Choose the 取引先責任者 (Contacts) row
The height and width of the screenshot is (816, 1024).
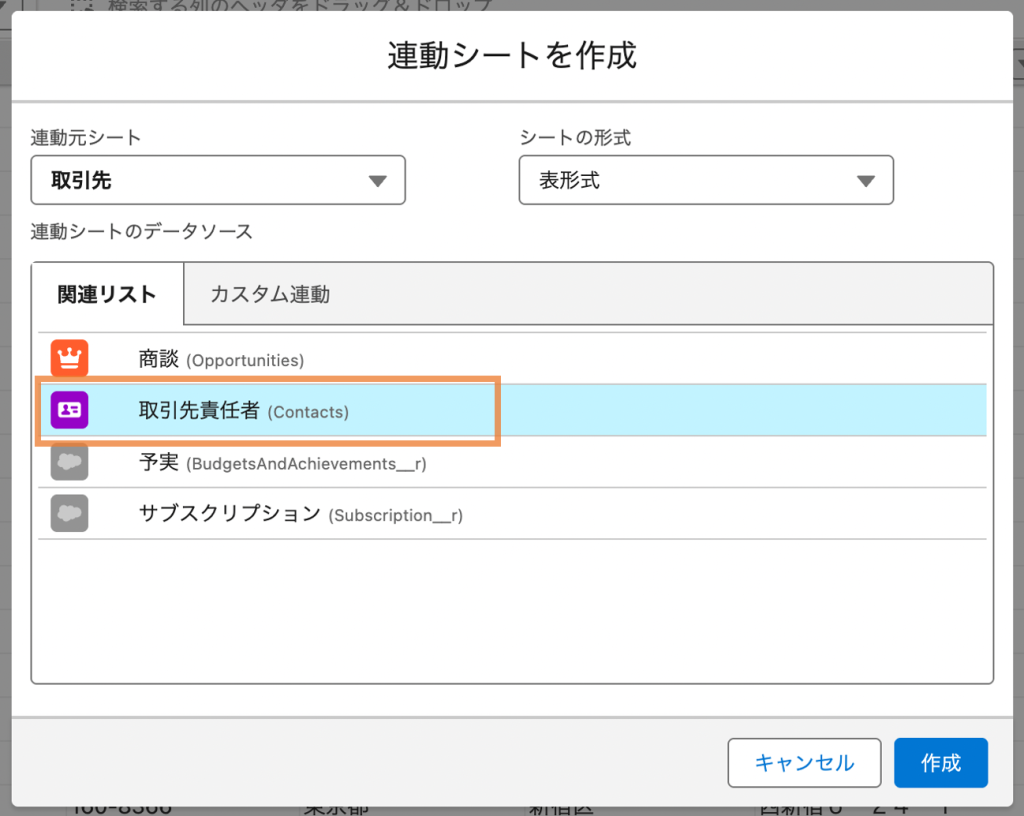tap(244, 410)
